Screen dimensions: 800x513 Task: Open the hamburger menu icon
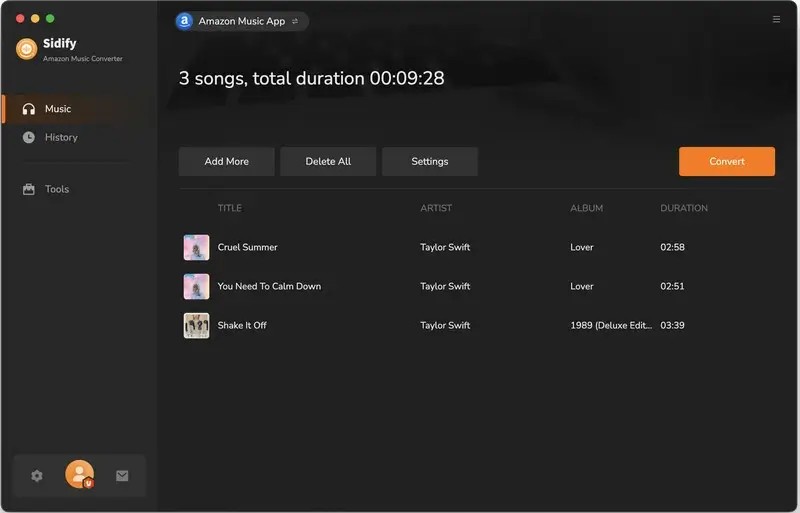click(x=776, y=19)
